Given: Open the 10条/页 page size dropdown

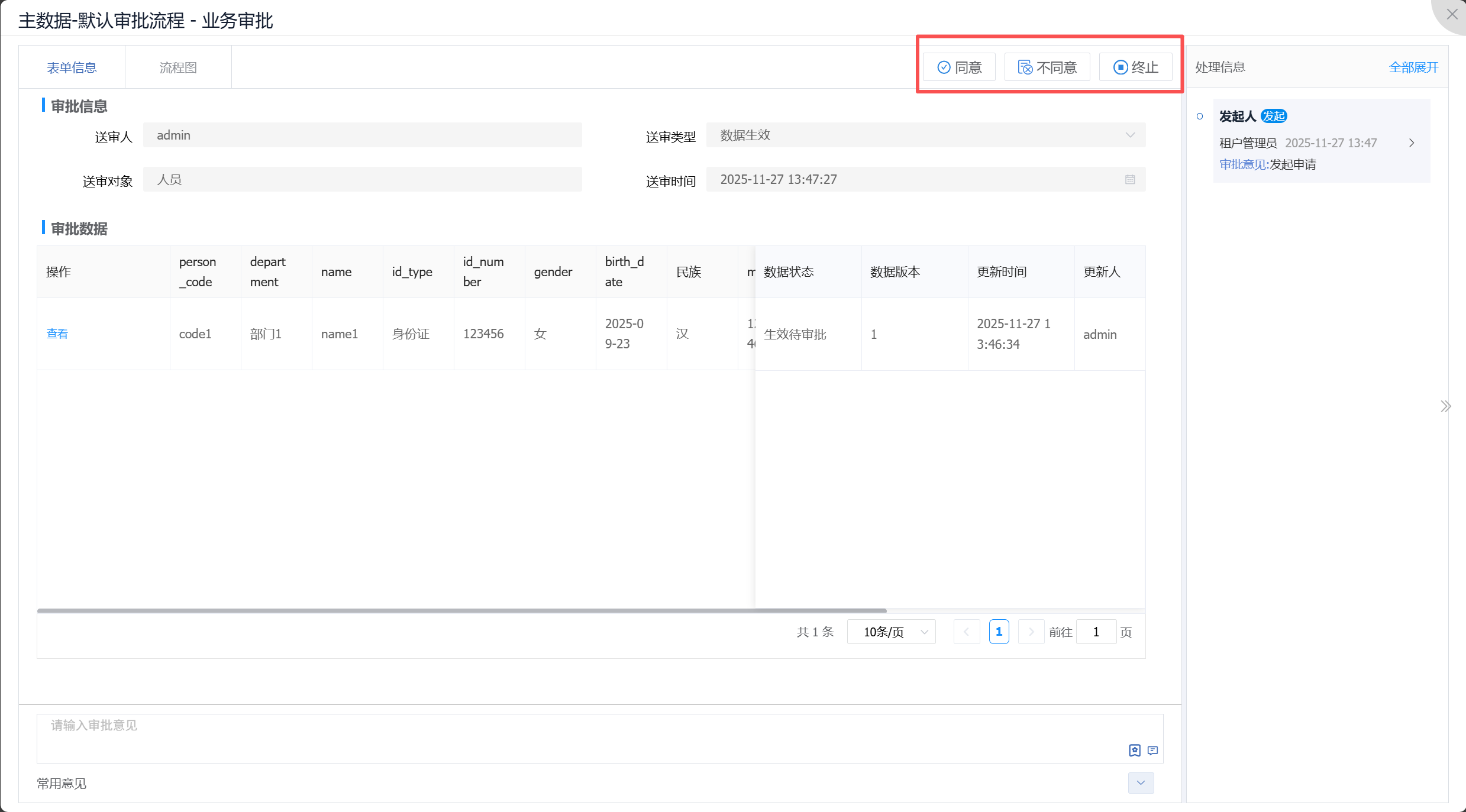Looking at the screenshot, I should point(891,632).
